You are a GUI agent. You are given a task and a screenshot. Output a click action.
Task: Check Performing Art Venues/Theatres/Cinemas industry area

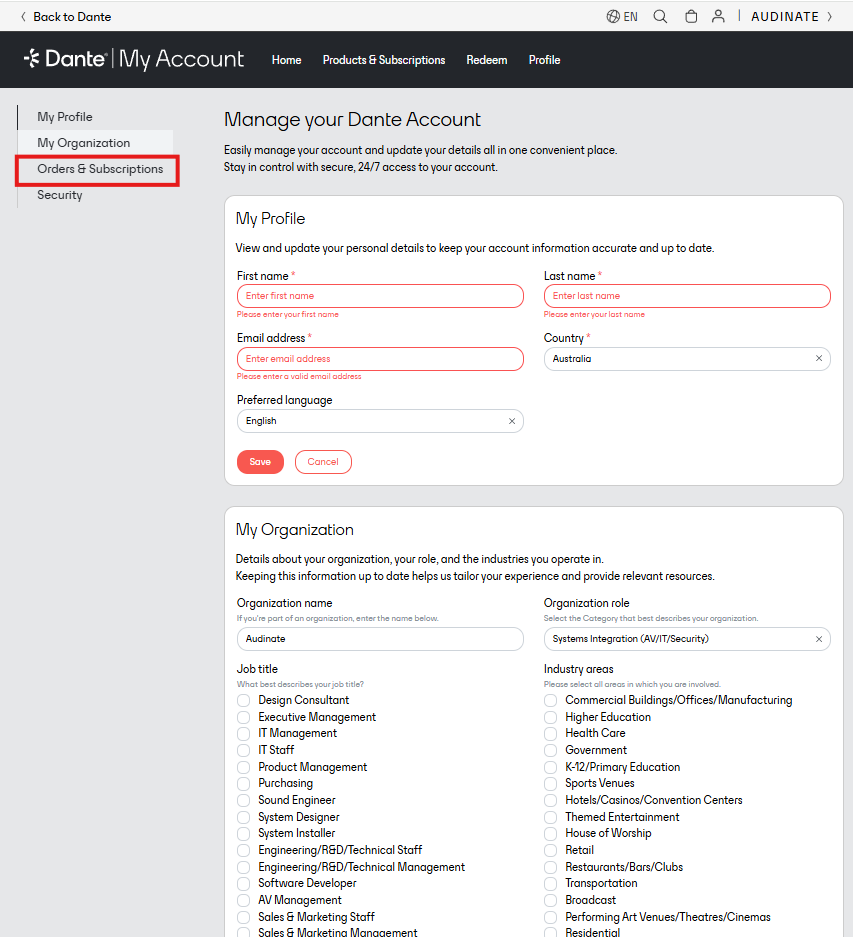pyautogui.click(x=551, y=917)
